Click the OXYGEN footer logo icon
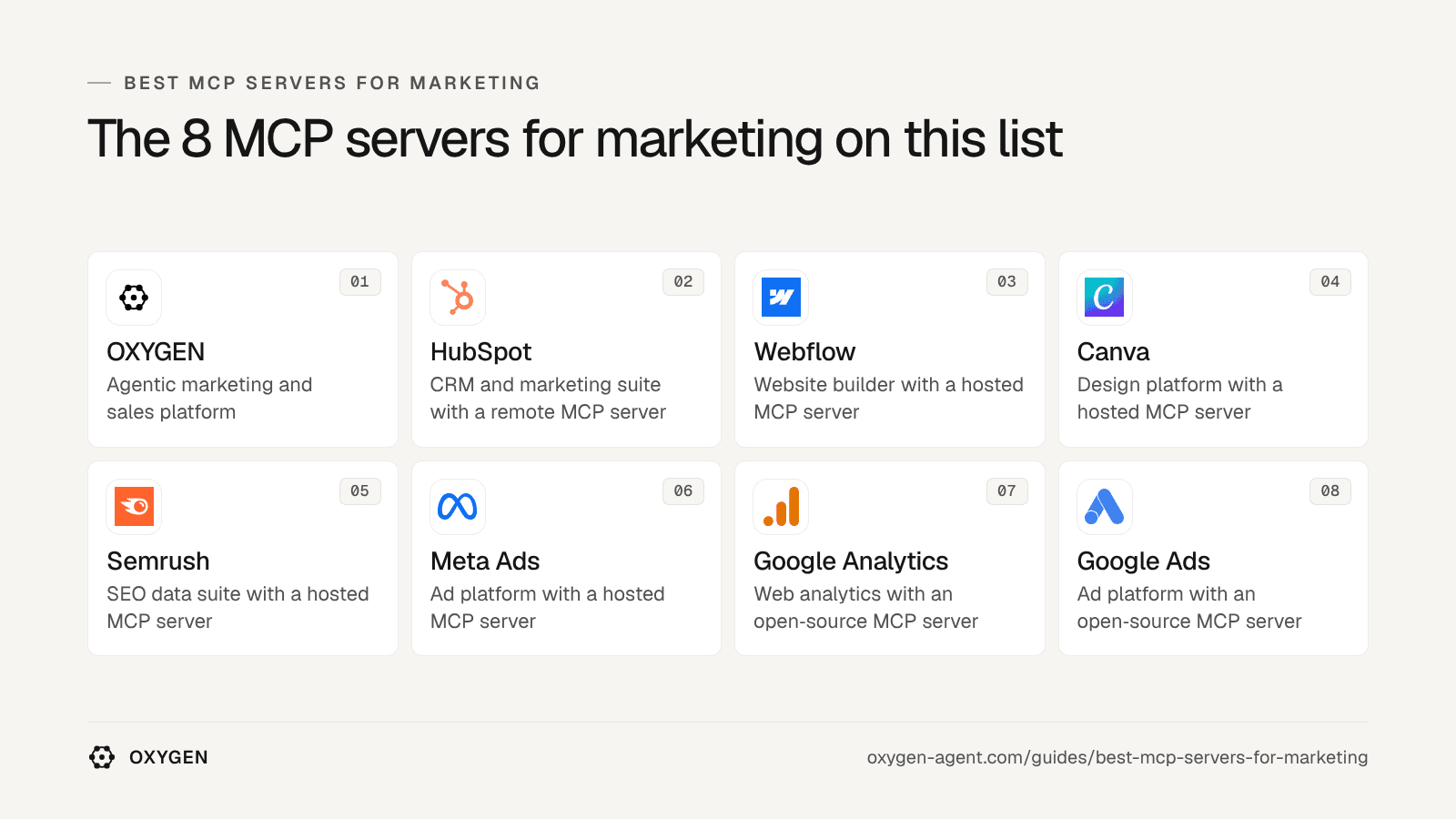1456x819 pixels. coord(102,757)
